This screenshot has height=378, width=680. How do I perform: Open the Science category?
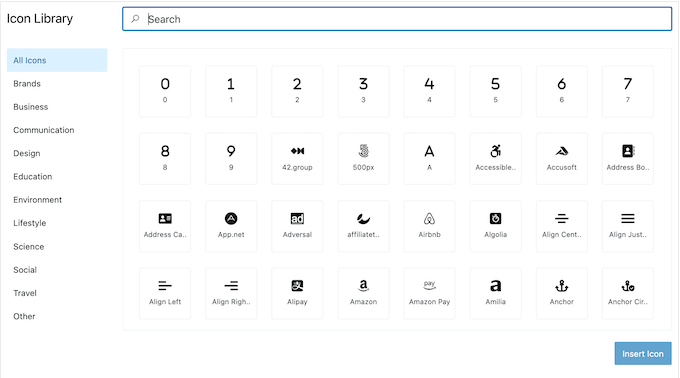57,247
